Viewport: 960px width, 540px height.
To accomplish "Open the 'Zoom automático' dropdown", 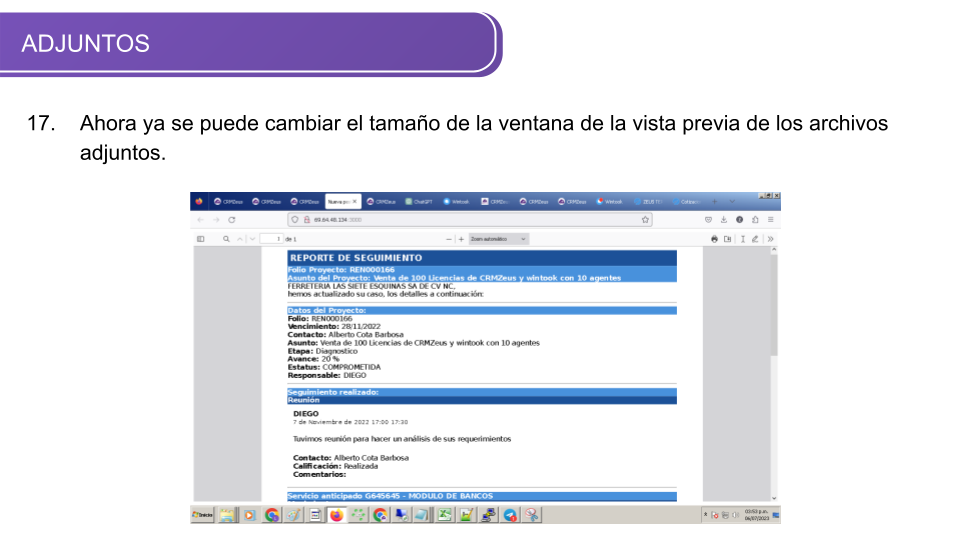I will point(498,239).
